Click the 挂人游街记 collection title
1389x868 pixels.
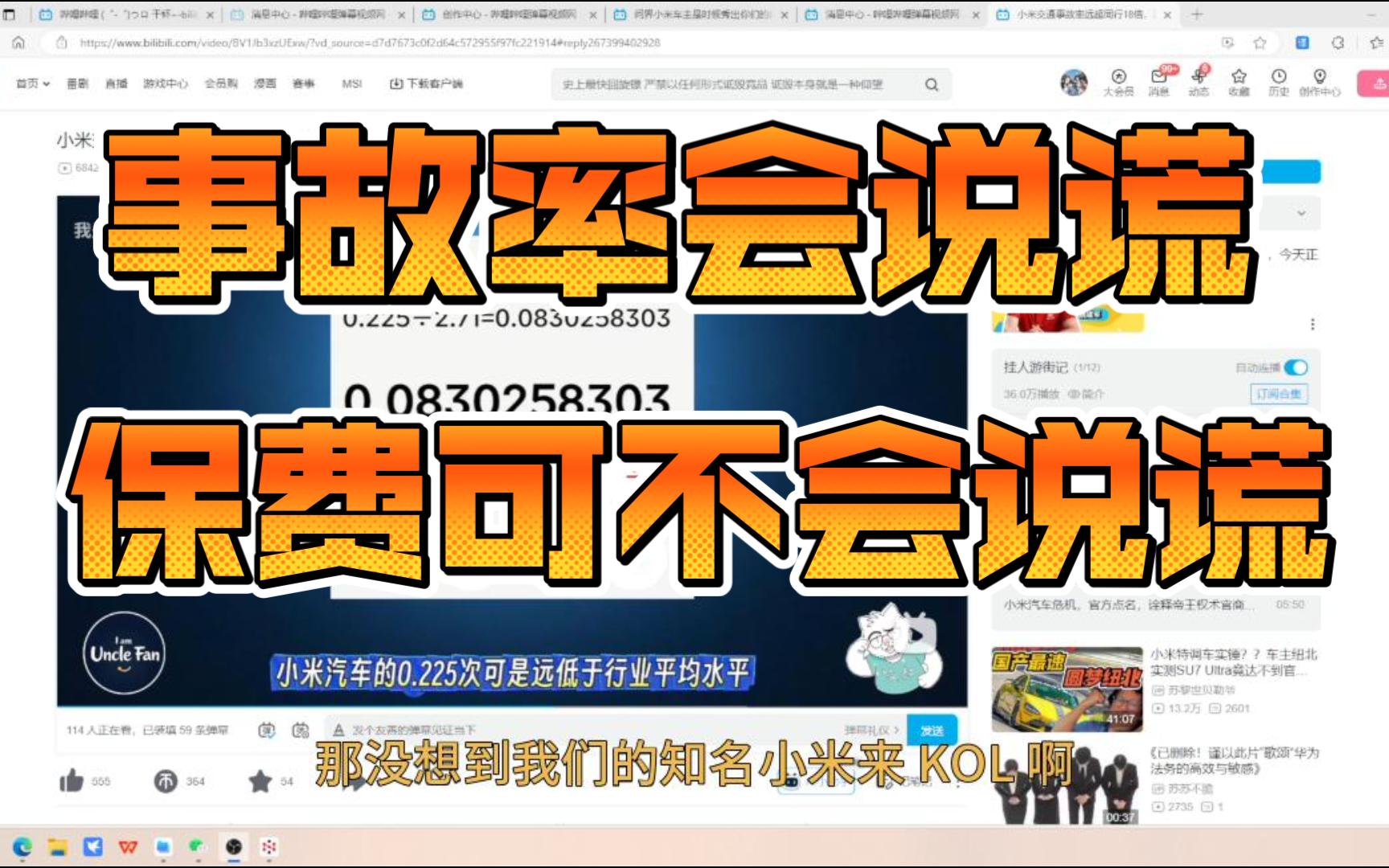pyautogui.click(x=1035, y=367)
